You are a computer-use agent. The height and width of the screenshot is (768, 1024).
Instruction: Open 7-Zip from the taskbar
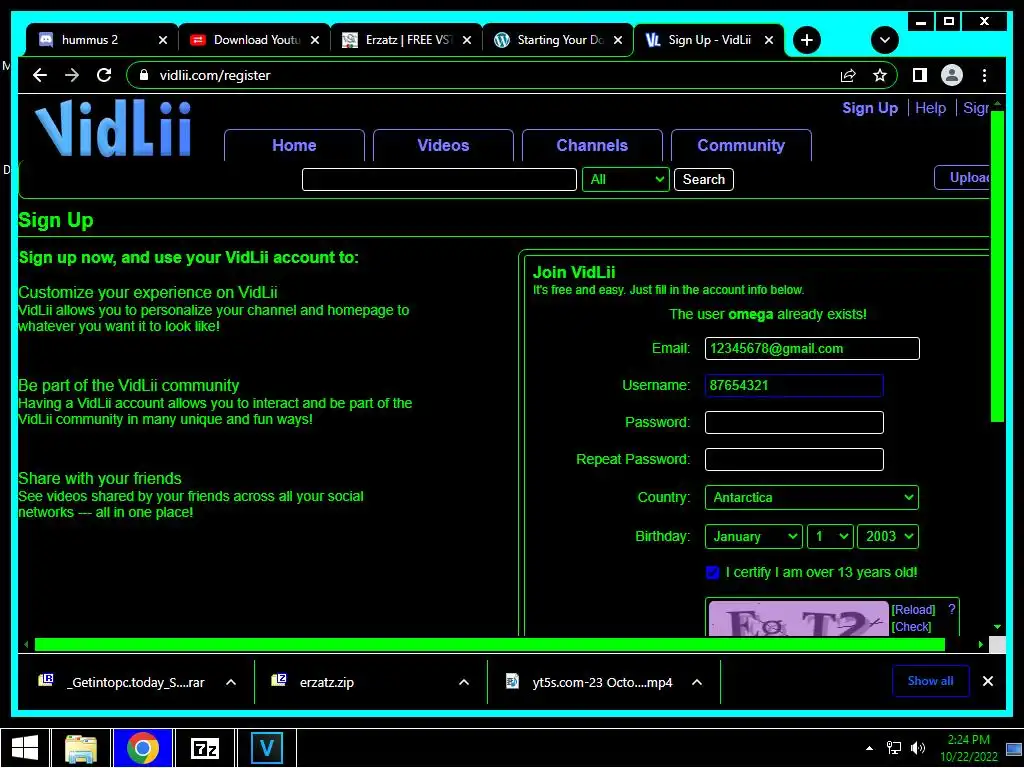(204, 748)
